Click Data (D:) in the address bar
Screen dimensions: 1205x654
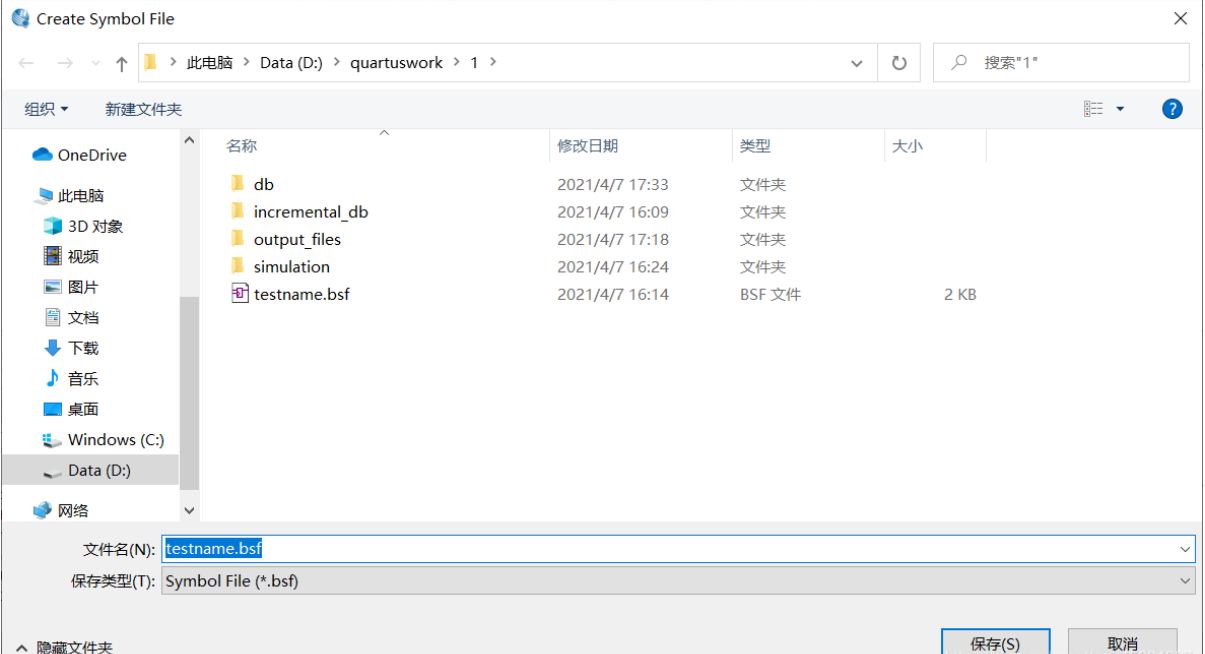point(291,63)
